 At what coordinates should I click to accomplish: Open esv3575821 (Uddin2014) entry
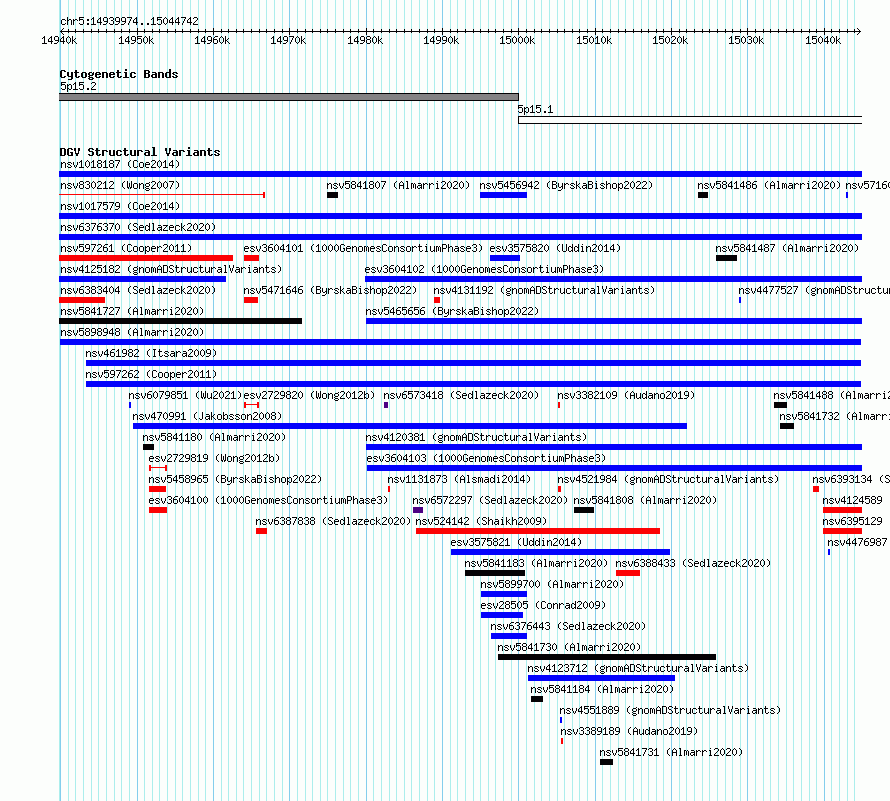(516, 543)
